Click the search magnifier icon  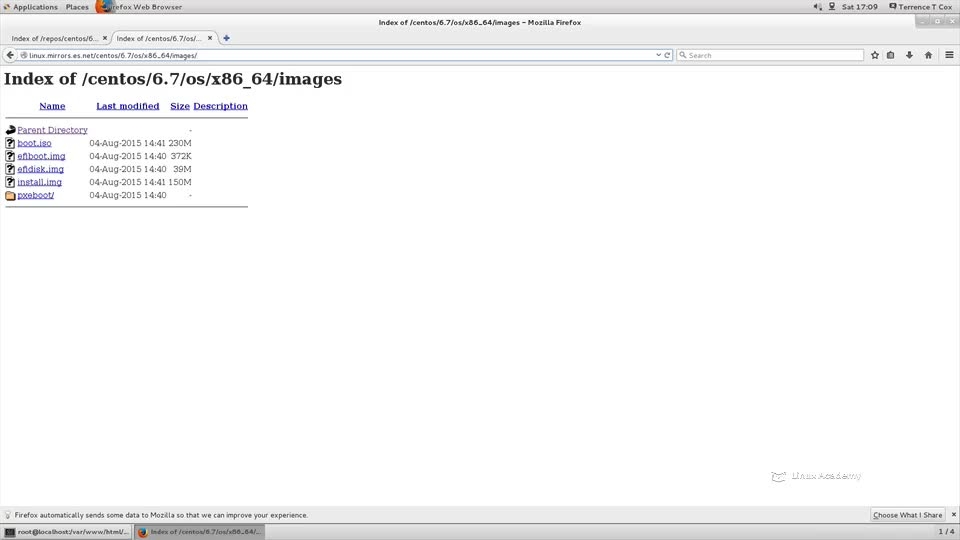683,55
